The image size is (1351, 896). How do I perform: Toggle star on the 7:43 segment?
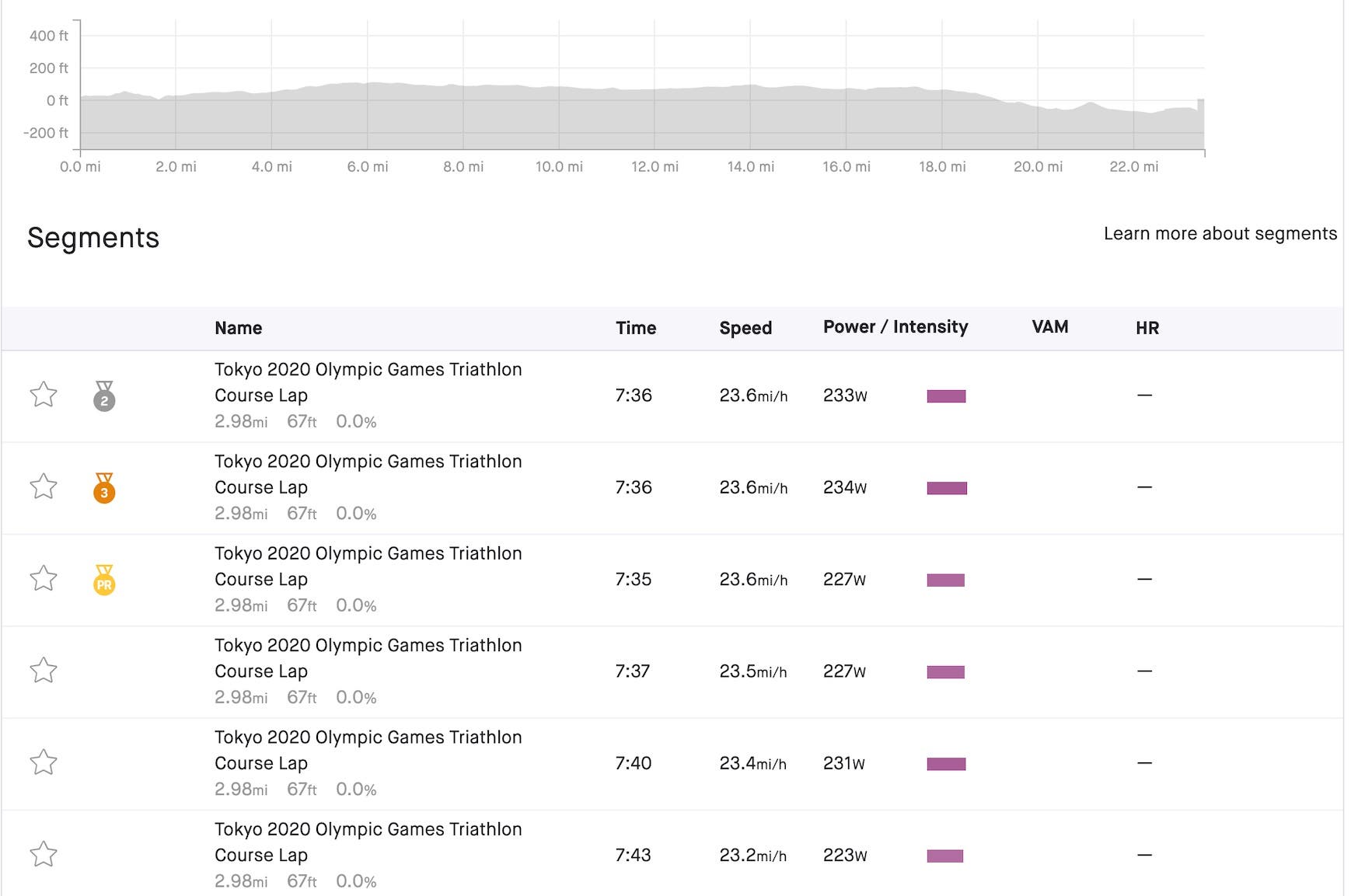44,854
